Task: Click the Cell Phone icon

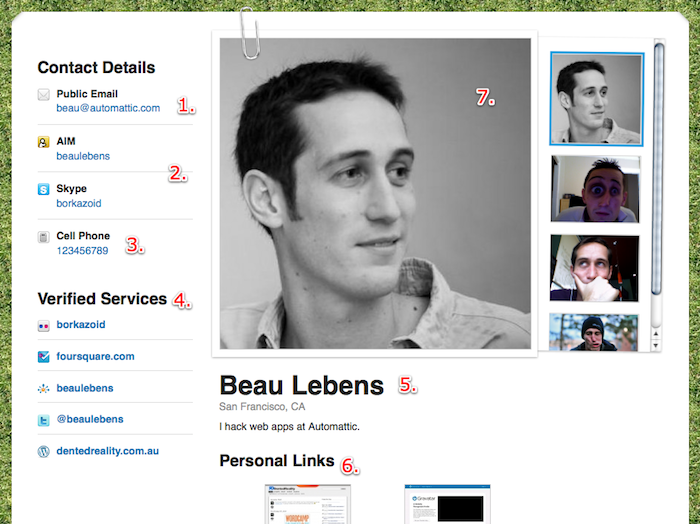Action: click(43, 237)
